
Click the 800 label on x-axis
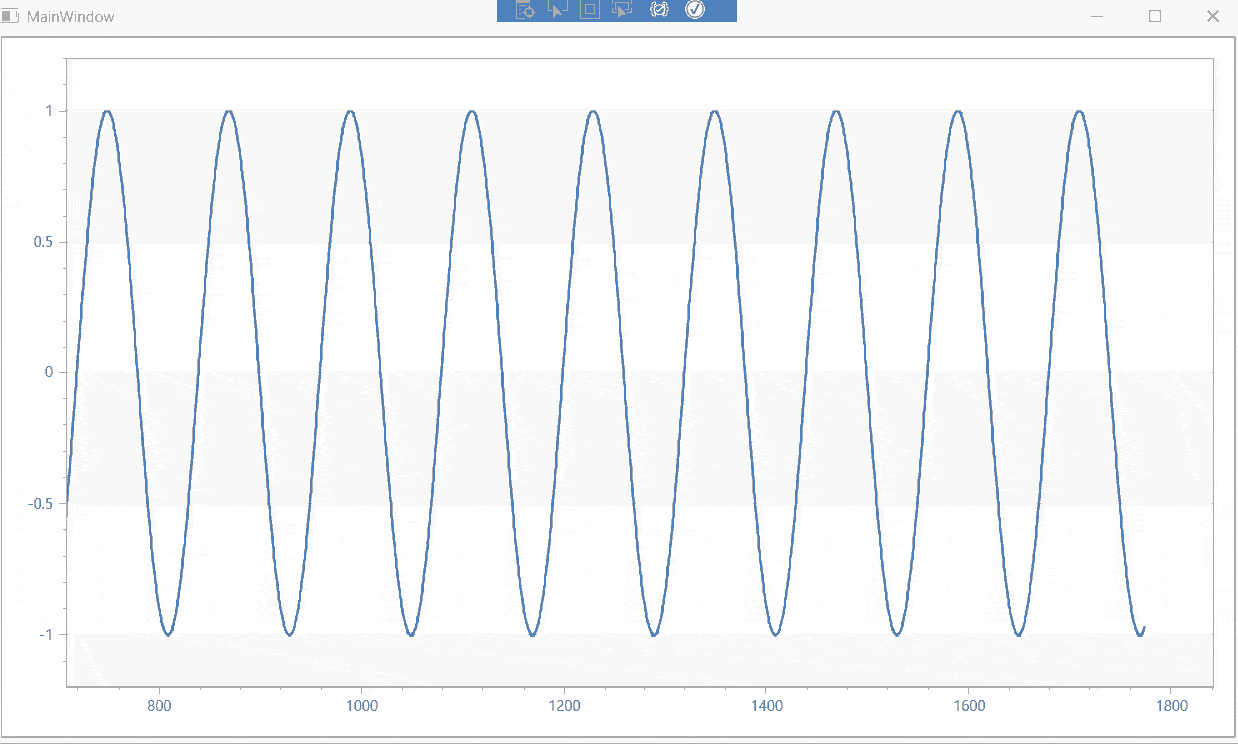pos(158,706)
